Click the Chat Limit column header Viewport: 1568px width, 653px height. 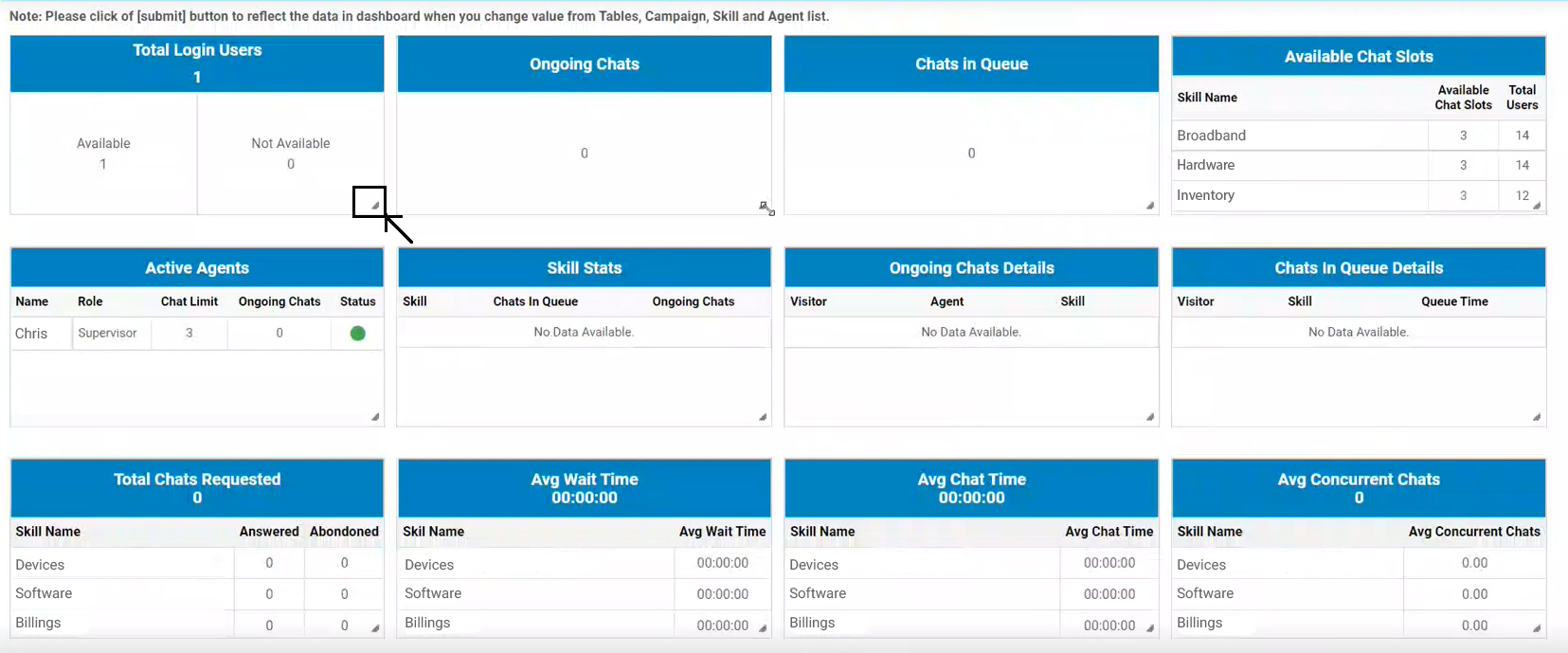coord(189,301)
